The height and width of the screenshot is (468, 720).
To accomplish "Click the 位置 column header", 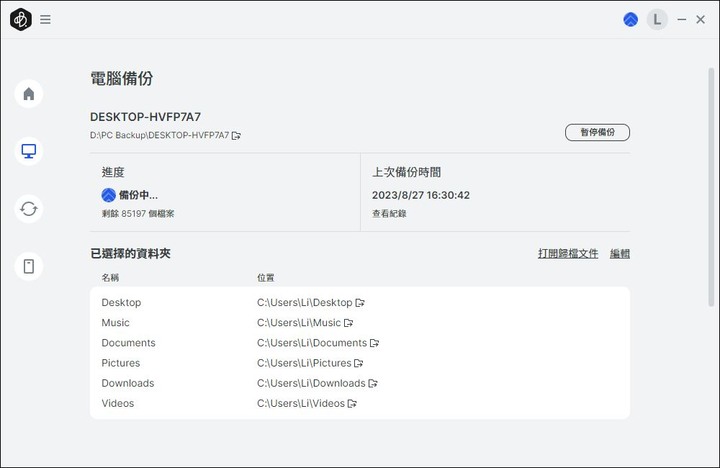I will tap(265, 278).
